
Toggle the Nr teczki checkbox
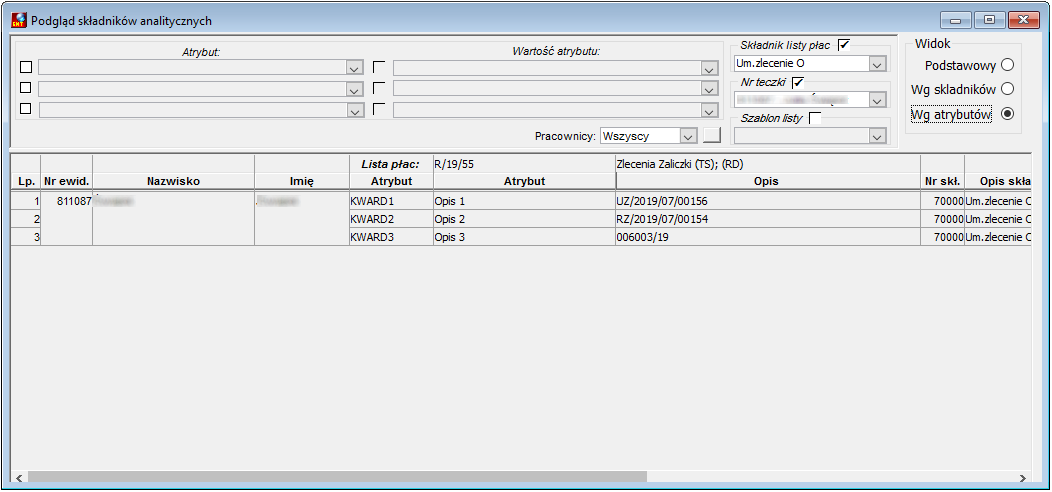point(798,82)
